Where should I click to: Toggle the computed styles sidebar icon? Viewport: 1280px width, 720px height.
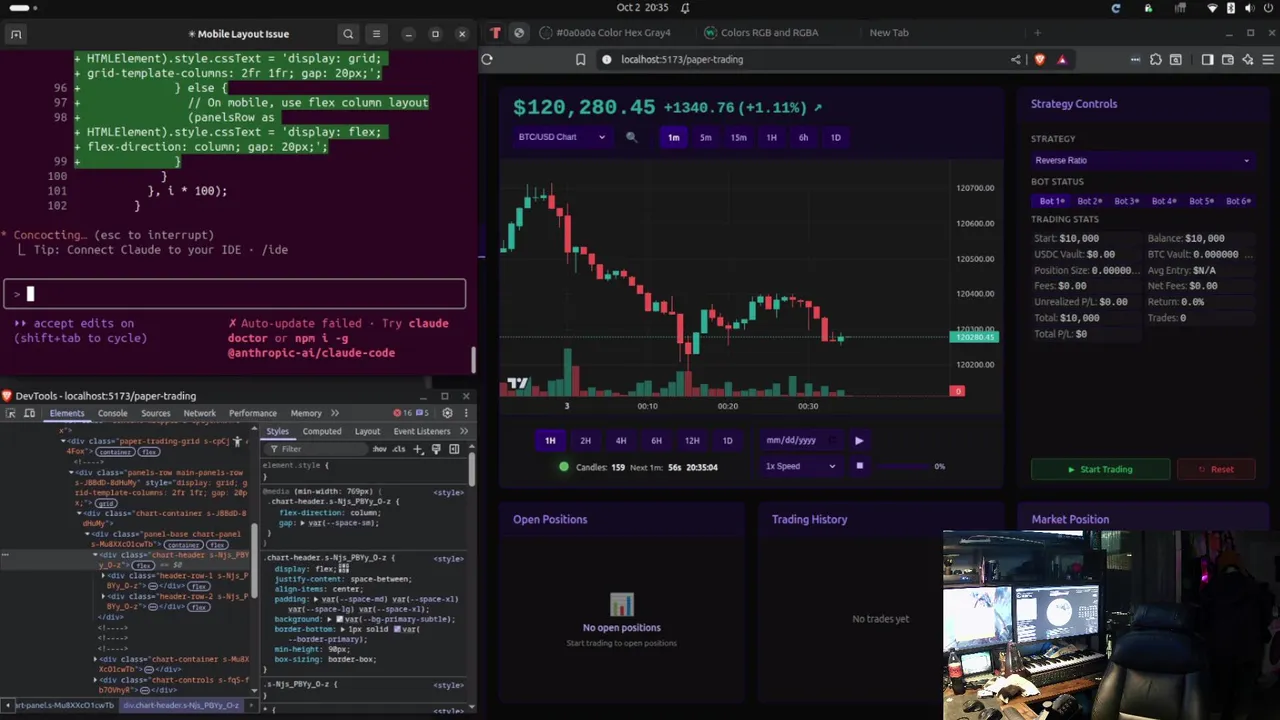point(454,449)
